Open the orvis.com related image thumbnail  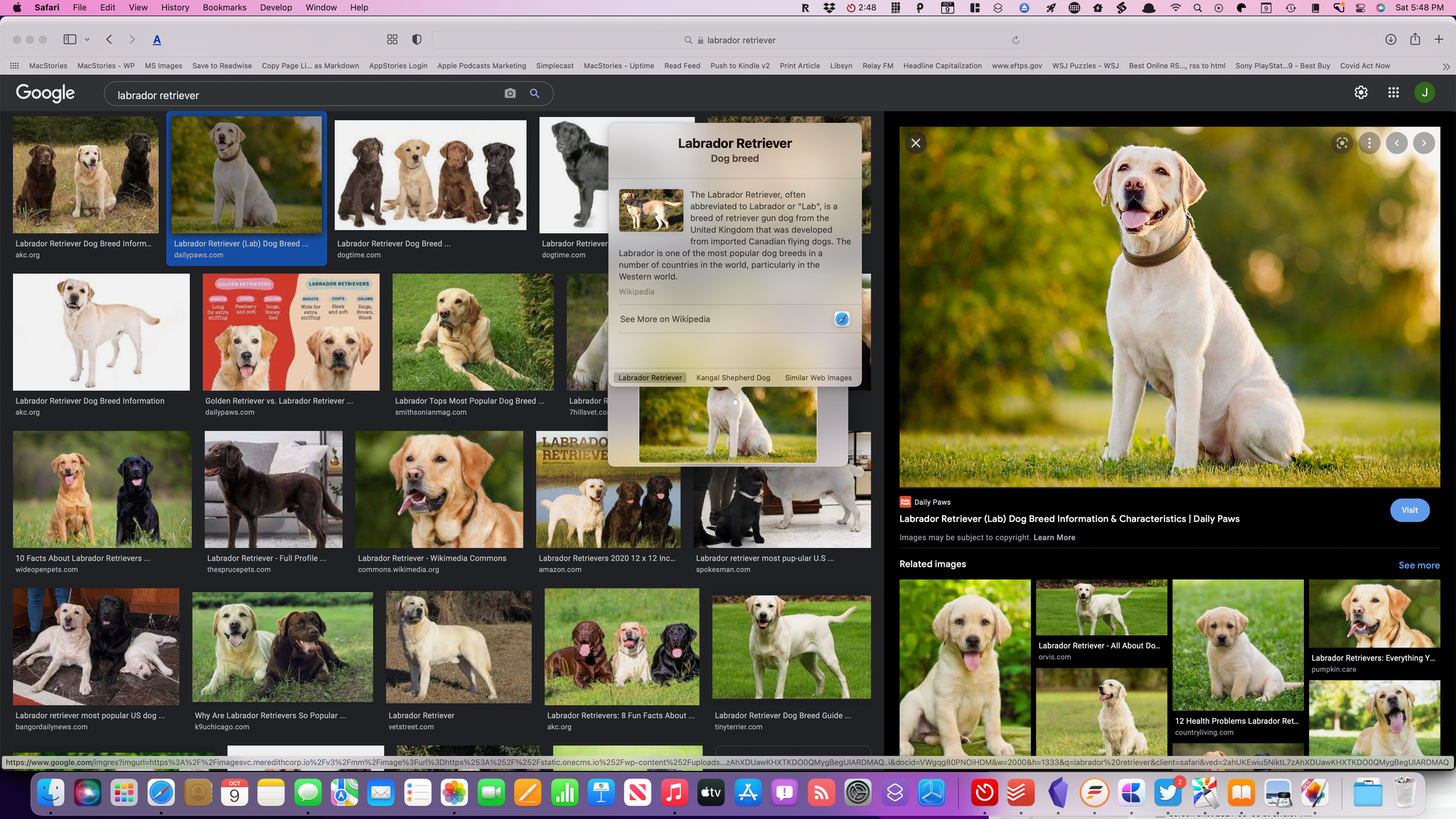(1101, 608)
